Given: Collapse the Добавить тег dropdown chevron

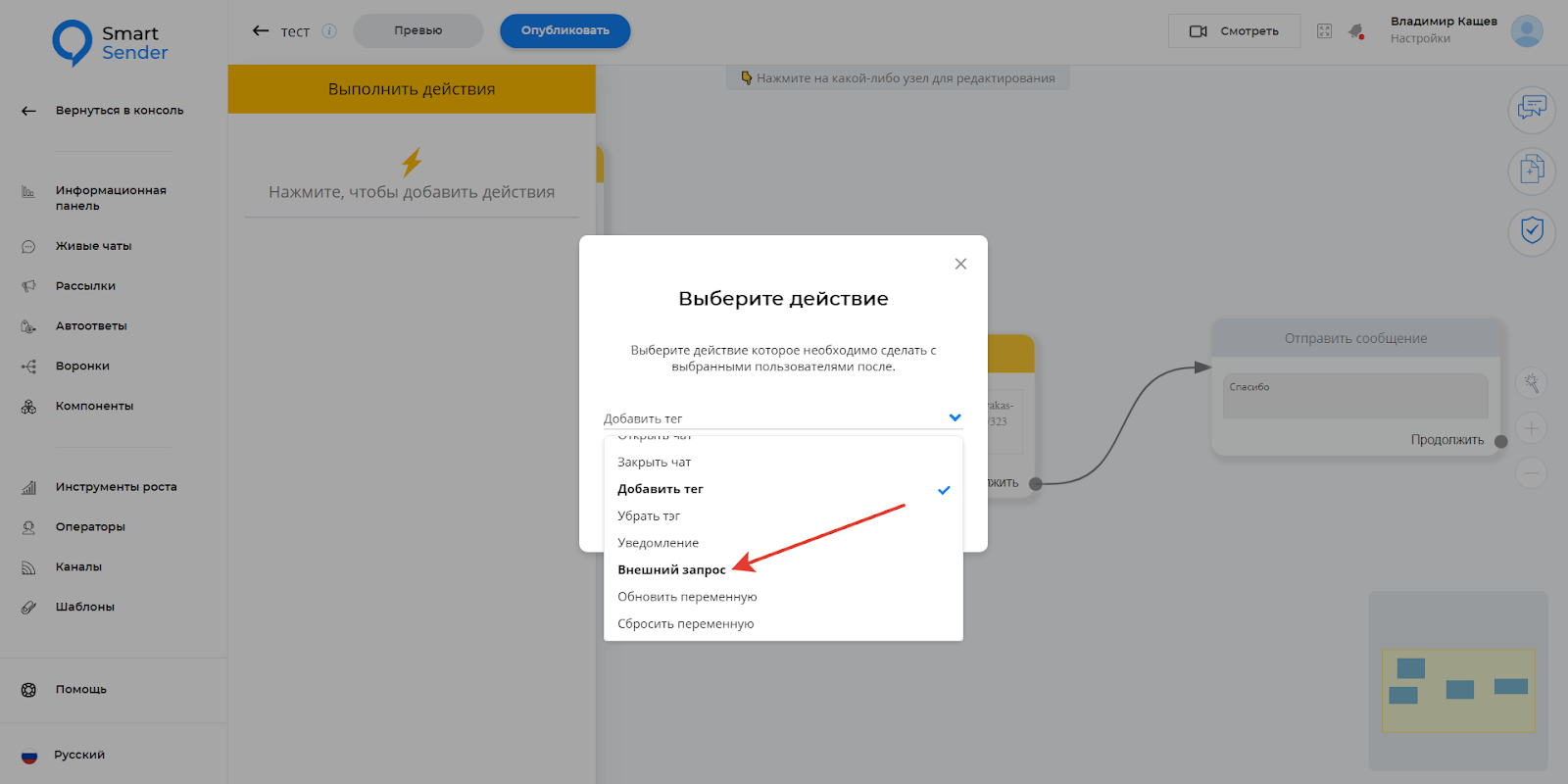Looking at the screenshot, I should coord(955,417).
